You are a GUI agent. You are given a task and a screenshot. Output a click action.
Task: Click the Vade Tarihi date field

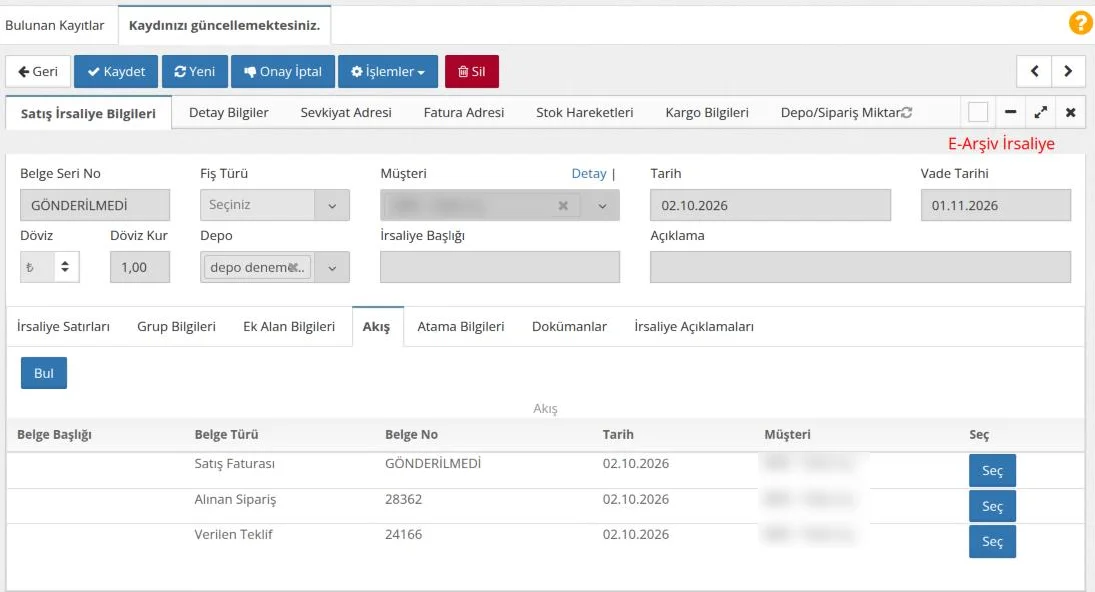tap(995, 205)
